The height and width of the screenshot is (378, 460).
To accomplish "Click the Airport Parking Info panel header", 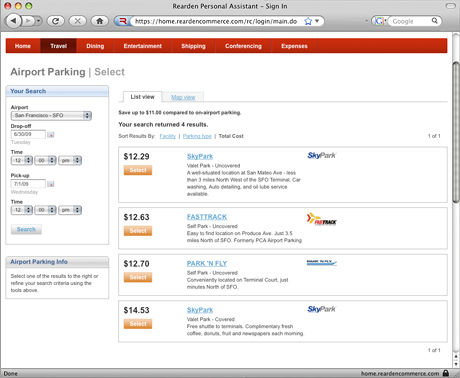I will pyautogui.click(x=57, y=262).
